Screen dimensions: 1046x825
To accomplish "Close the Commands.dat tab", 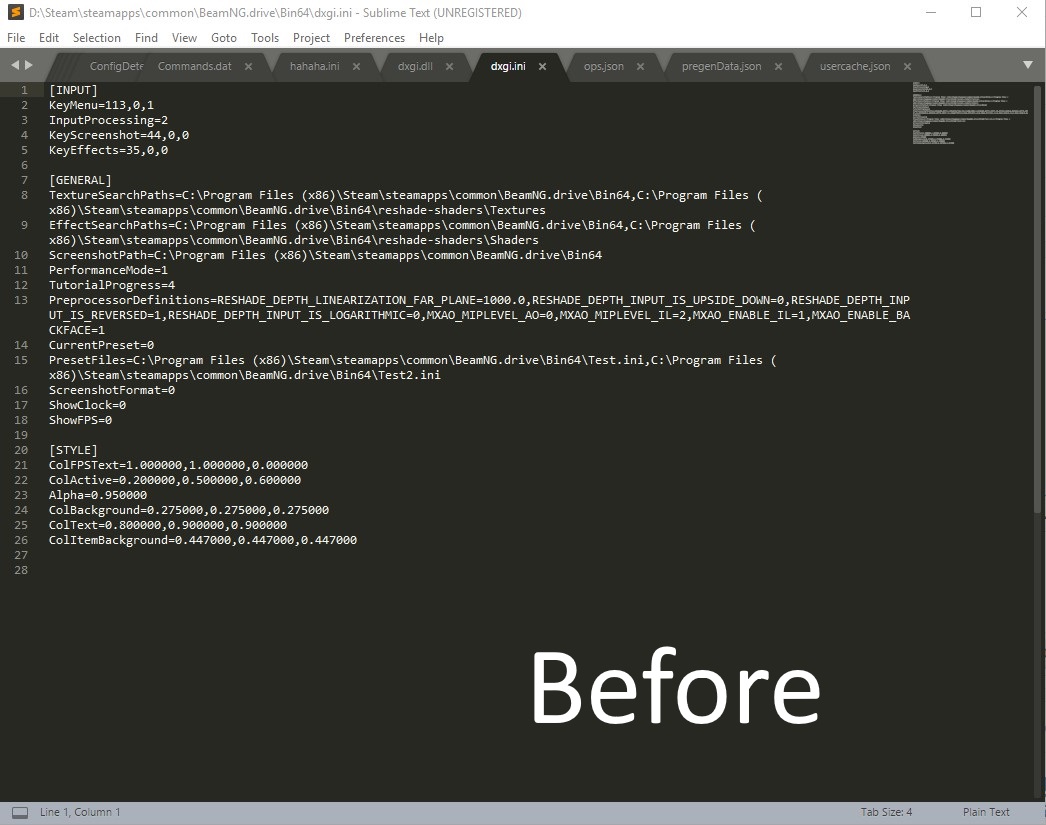I will tap(248, 66).
